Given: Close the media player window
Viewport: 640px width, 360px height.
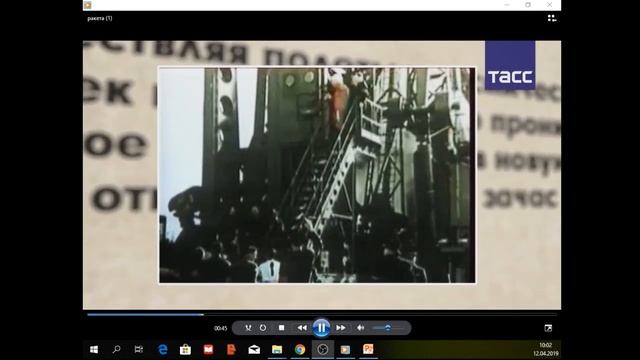Looking at the screenshot, I should point(549,5).
